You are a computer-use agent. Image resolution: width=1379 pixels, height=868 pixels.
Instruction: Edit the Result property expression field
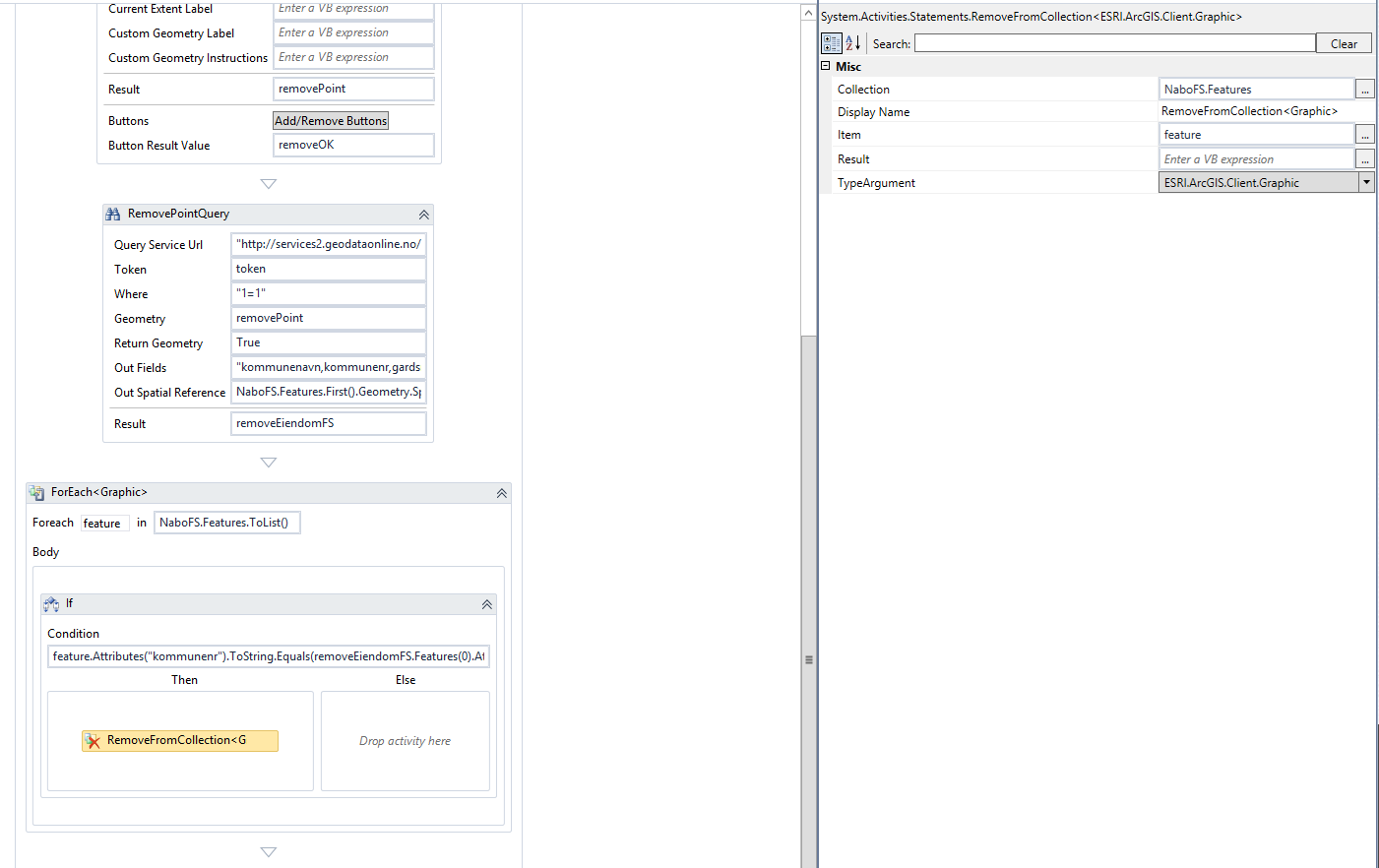tap(1257, 159)
